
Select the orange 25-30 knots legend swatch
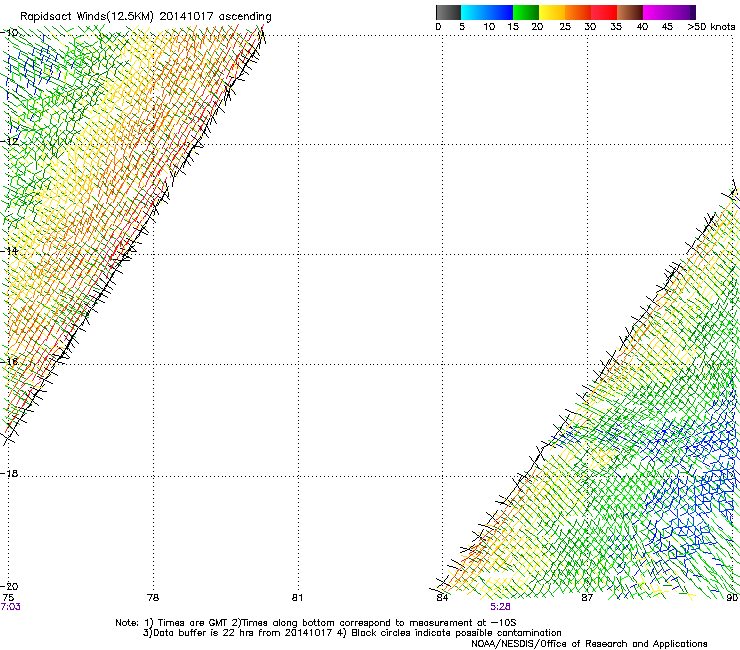click(x=578, y=12)
